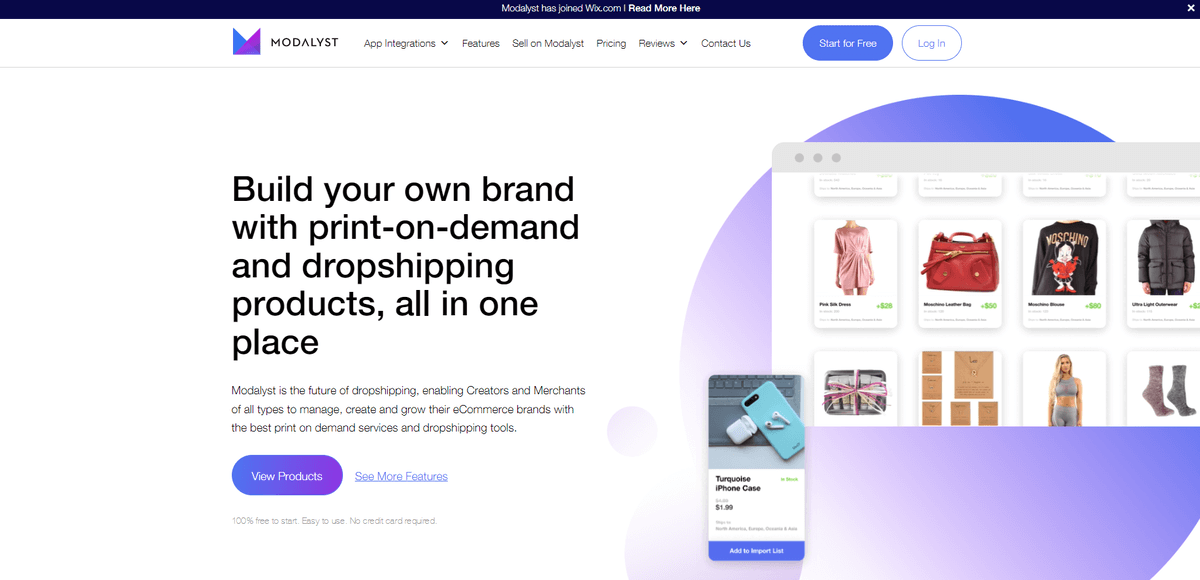Click Add to Import List button
Image resolution: width=1200 pixels, height=580 pixels.
756,551
